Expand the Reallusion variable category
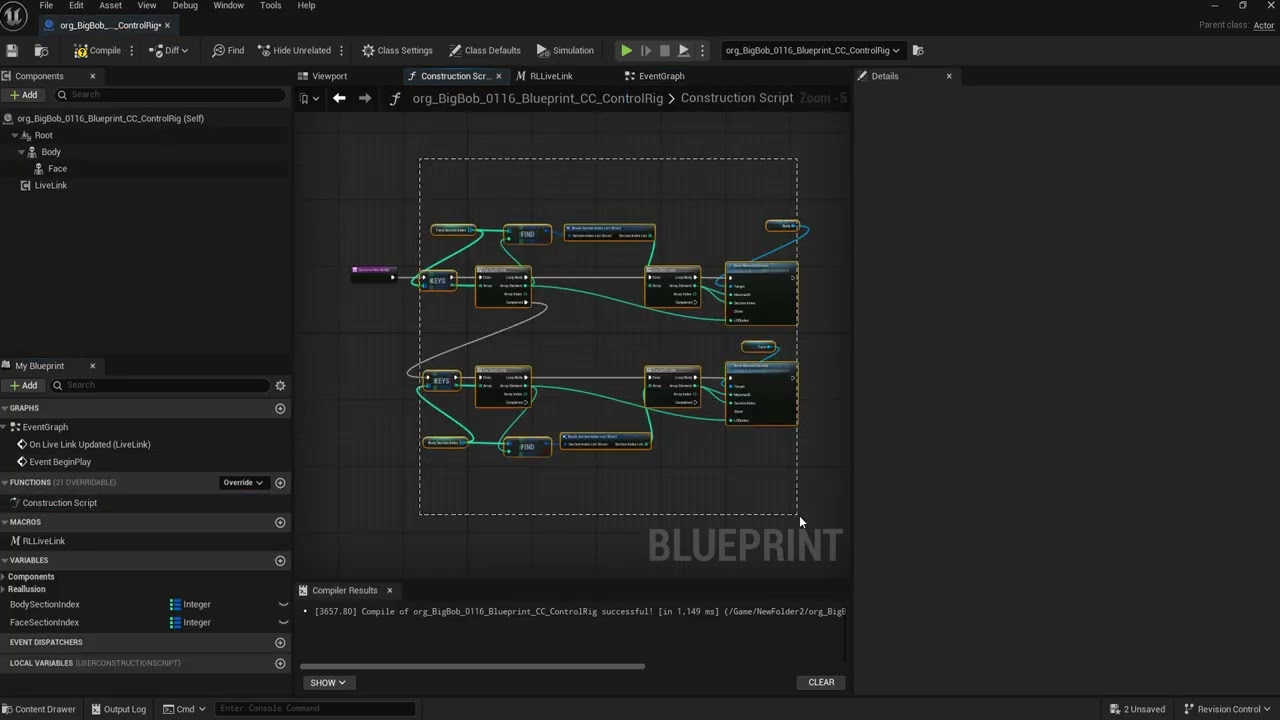Image resolution: width=1280 pixels, height=720 pixels. coord(4,590)
